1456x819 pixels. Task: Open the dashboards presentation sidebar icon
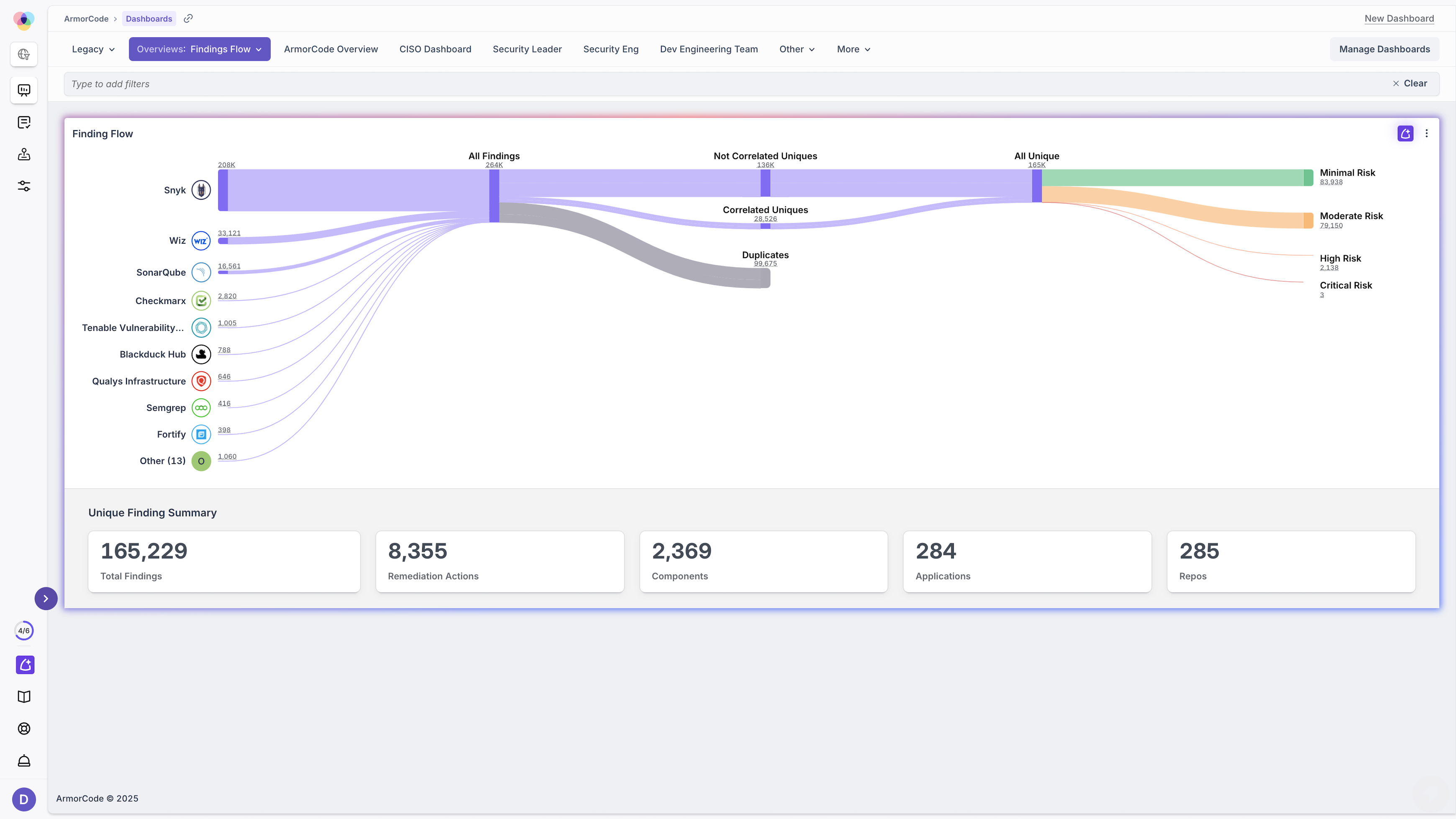coord(24,90)
